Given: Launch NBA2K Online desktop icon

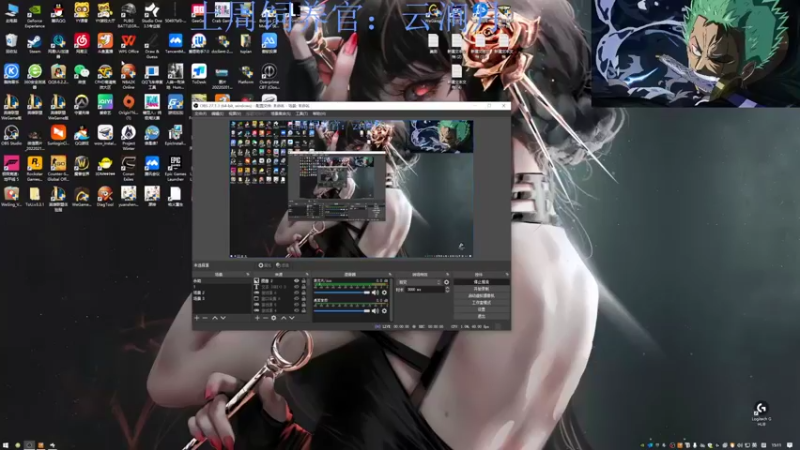Looking at the screenshot, I should [129, 76].
